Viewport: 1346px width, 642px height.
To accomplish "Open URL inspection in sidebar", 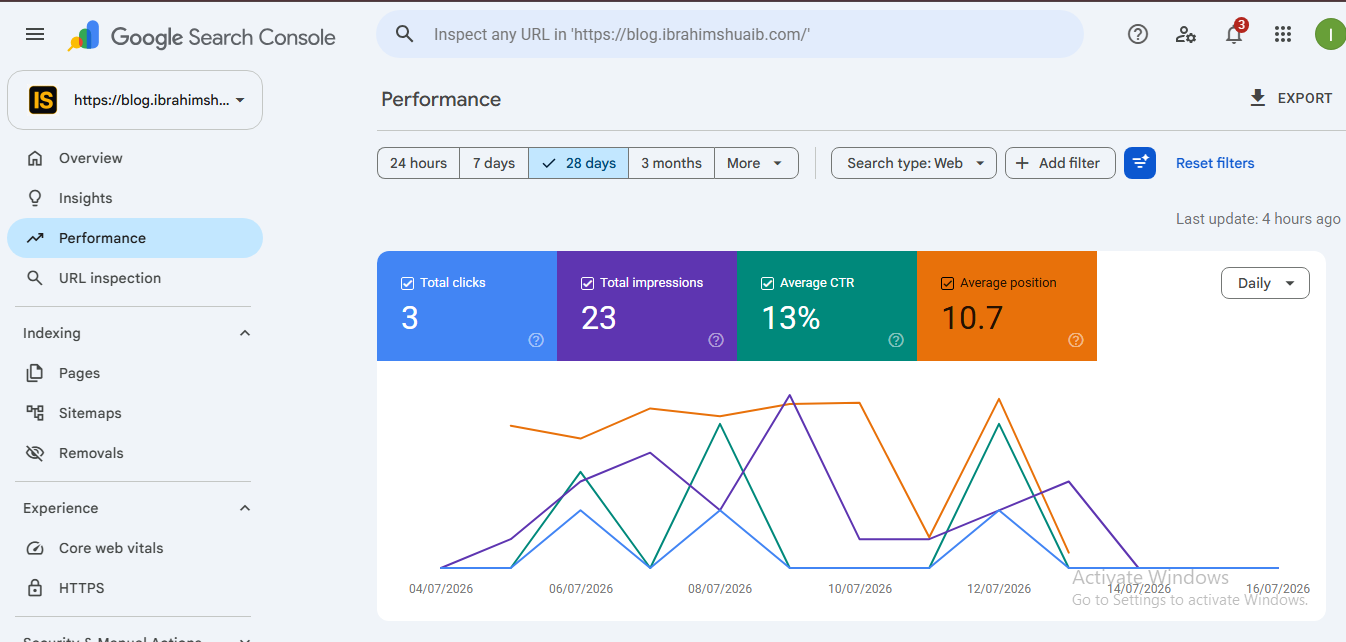I will tap(135, 278).
